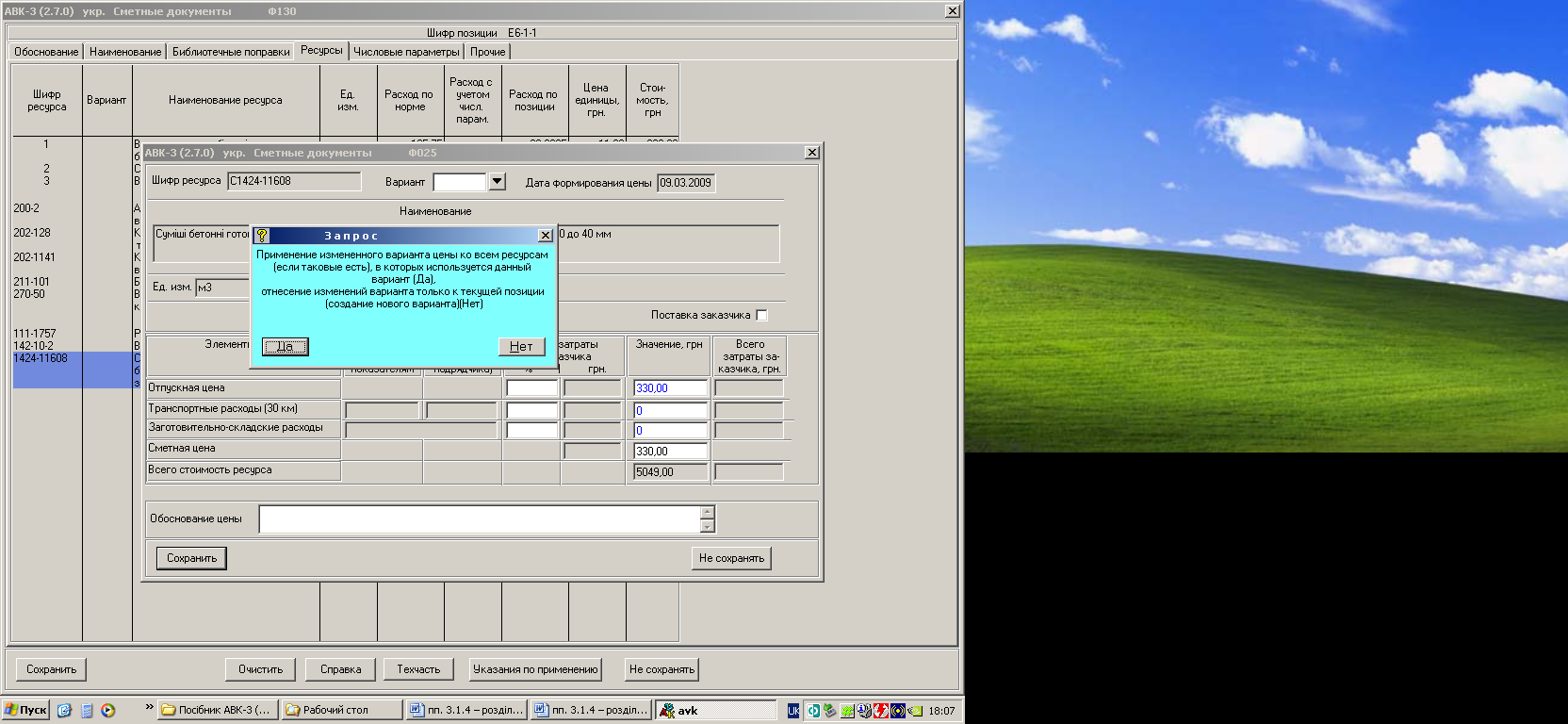Select resource row 270-50
The image size is (1568, 724).
click(x=29, y=294)
